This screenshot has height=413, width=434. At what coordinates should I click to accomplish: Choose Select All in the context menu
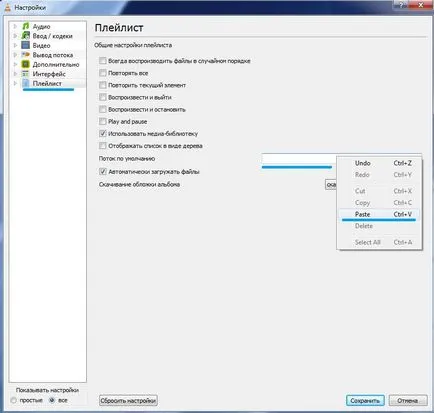point(379,242)
